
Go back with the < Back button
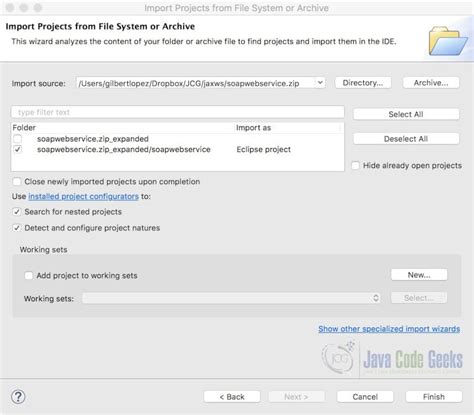[232, 397]
